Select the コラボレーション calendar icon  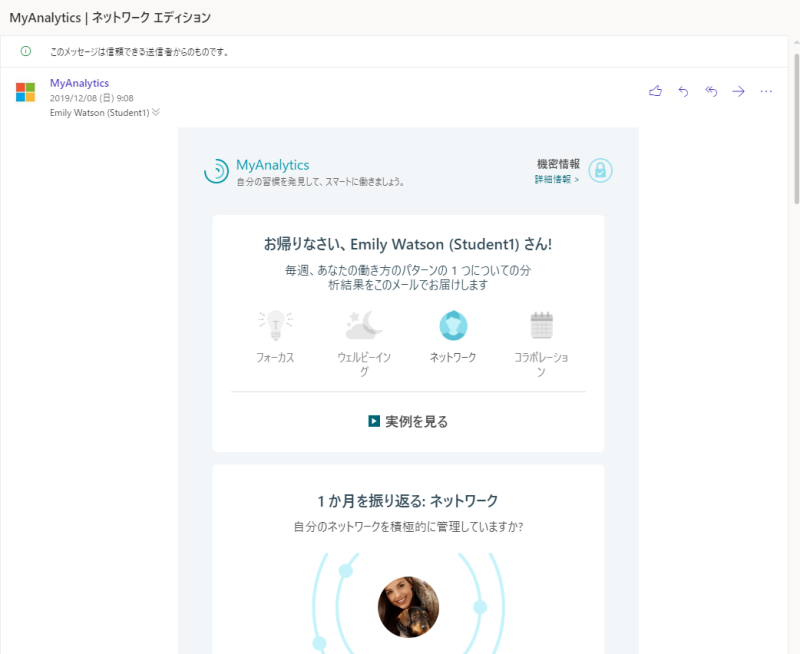coord(541,325)
